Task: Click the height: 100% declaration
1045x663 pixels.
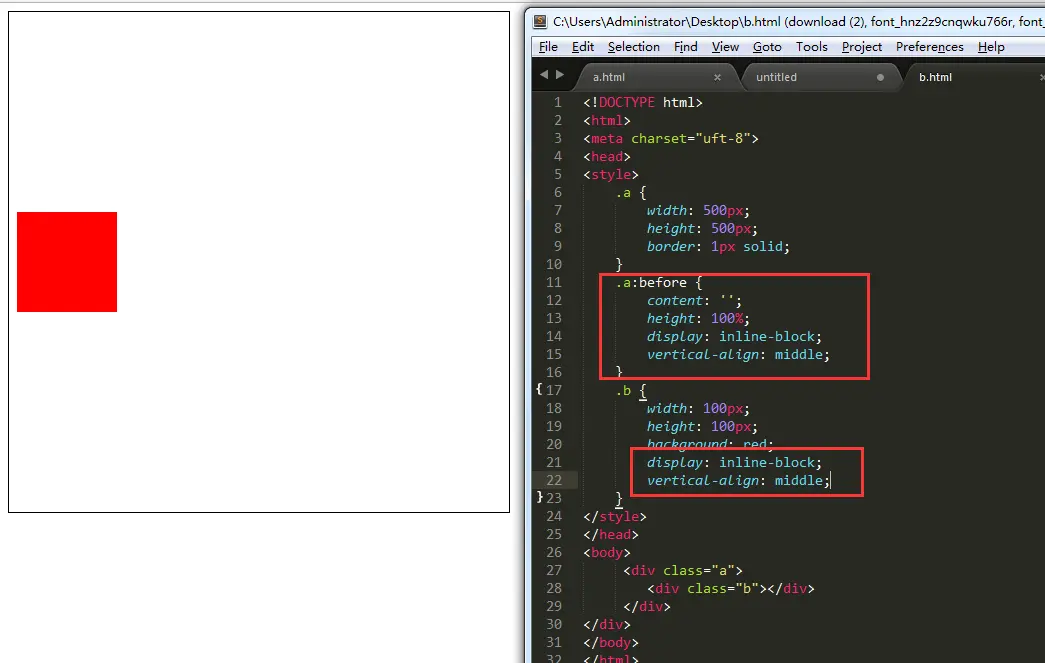Action: click(698, 319)
